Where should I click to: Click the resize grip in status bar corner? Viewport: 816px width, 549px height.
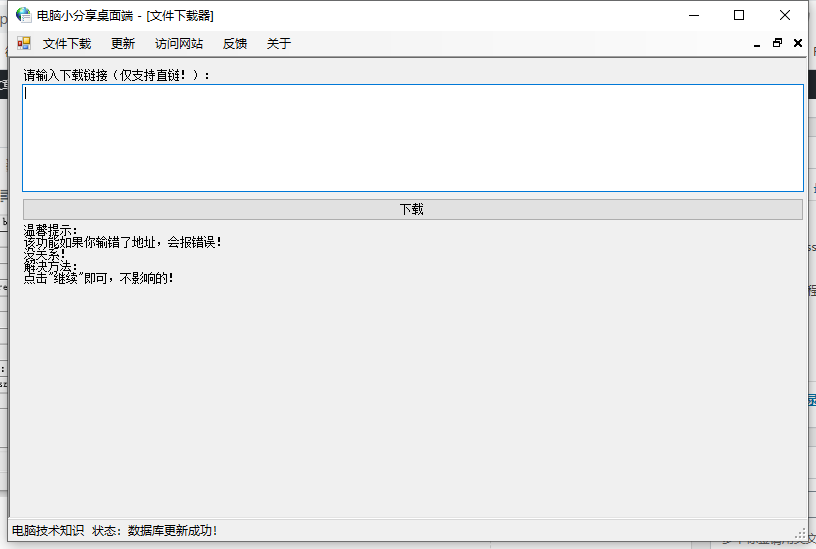click(800, 534)
